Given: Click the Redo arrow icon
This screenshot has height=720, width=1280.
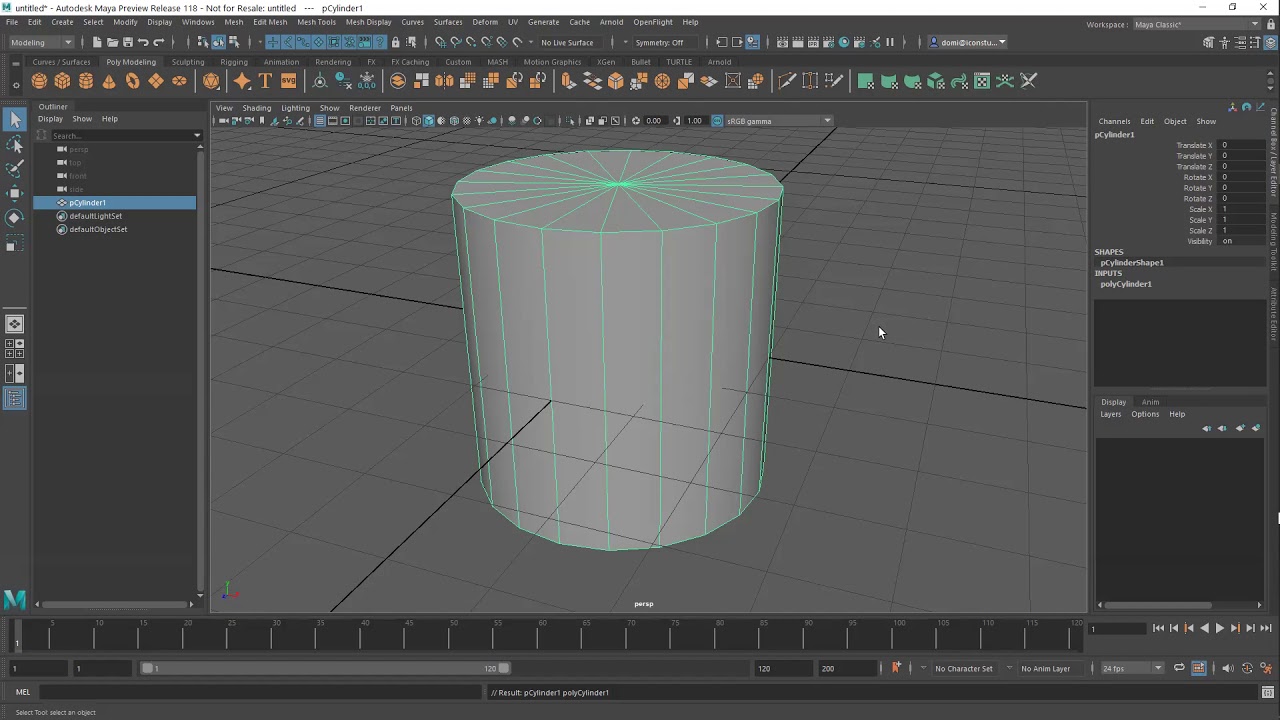Looking at the screenshot, I should pyautogui.click(x=158, y=42).
